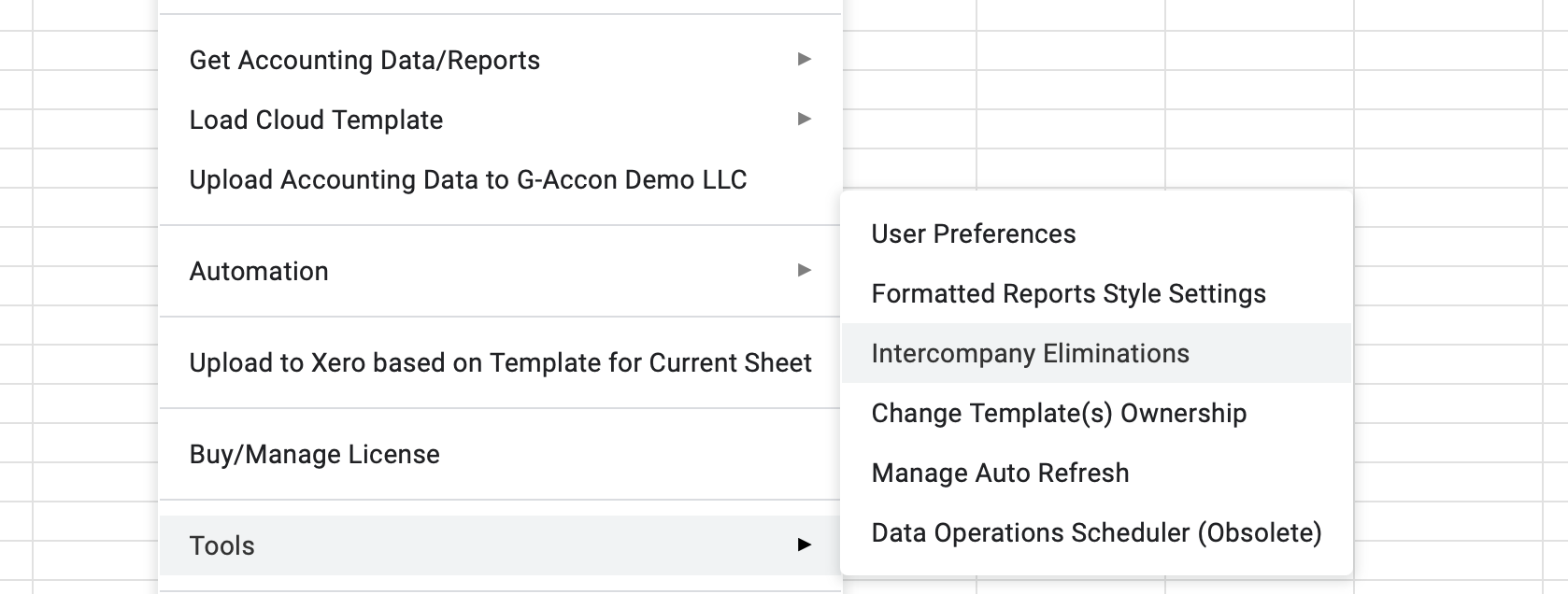Open User Preferences from Tools submenu
This screenshot has width=1568, height=594.
pos(973,234)
